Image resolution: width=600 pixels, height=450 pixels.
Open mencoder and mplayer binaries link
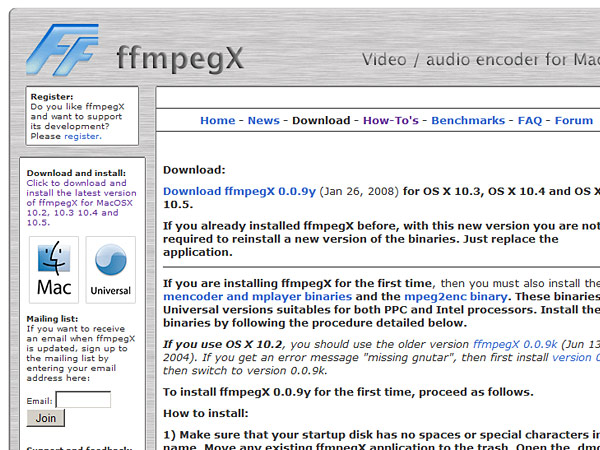point(258,297)
